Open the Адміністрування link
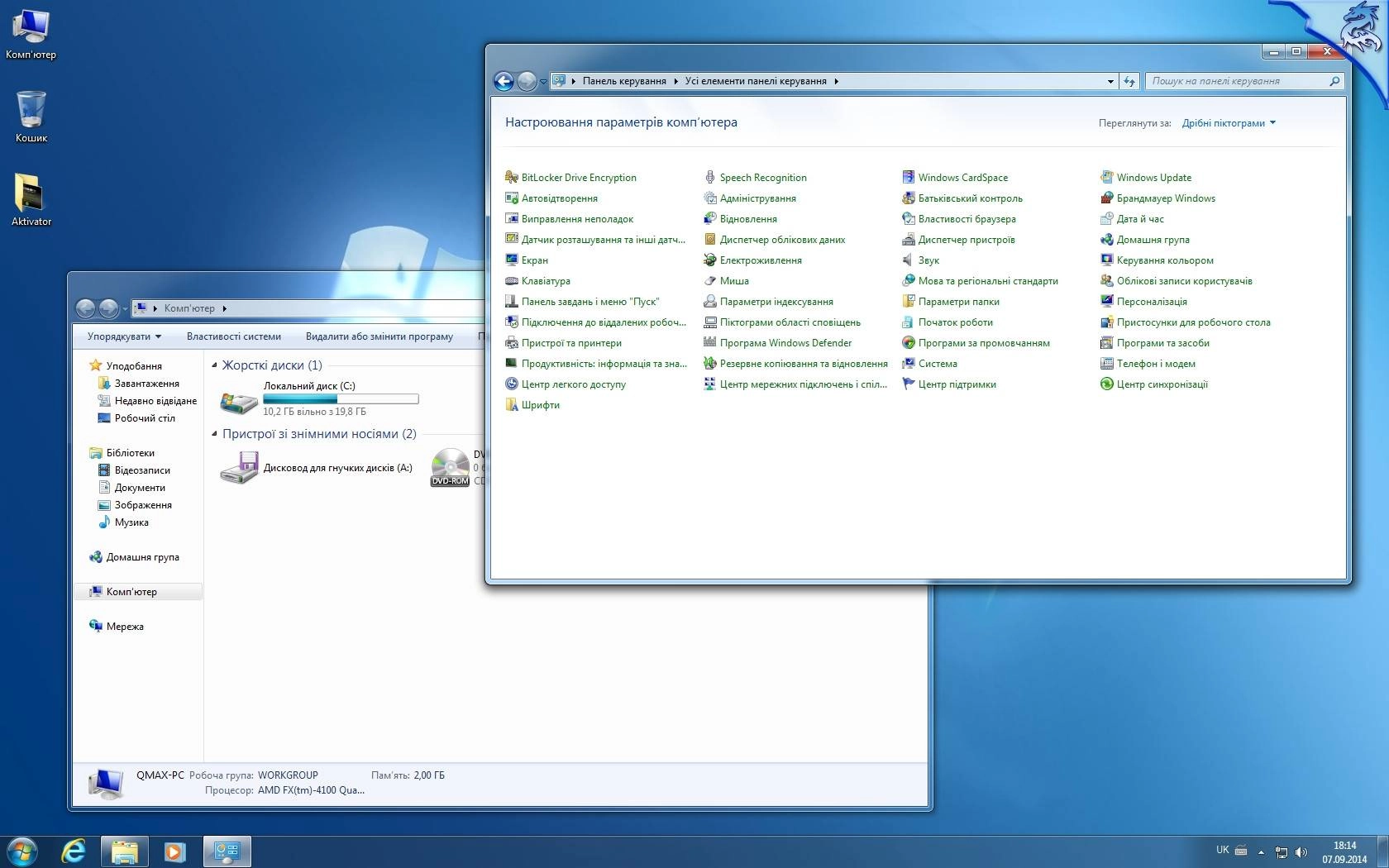Viewport: 1389px width, 868px height. tap(757, 198)
